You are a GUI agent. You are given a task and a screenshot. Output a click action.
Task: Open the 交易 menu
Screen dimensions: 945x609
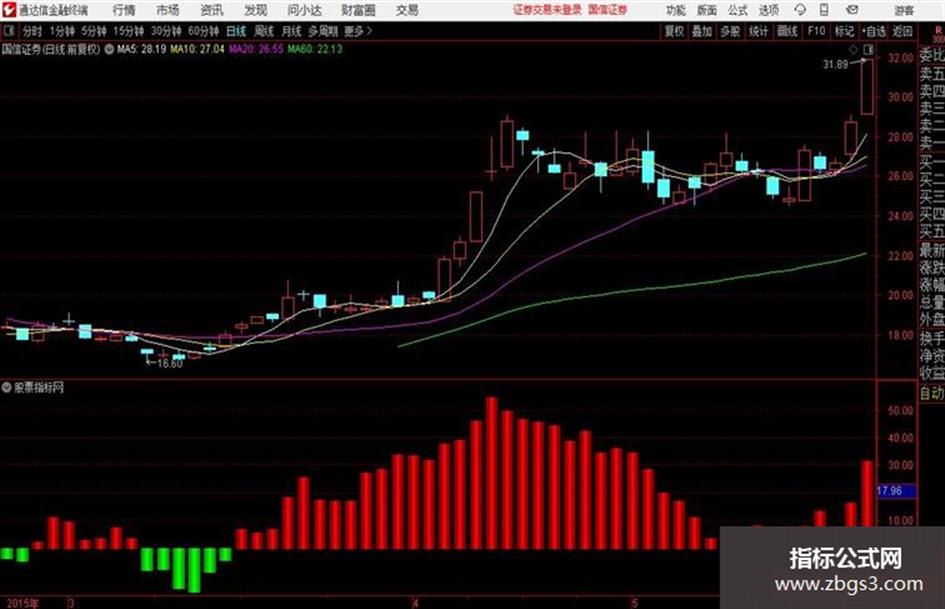[407, 10]
